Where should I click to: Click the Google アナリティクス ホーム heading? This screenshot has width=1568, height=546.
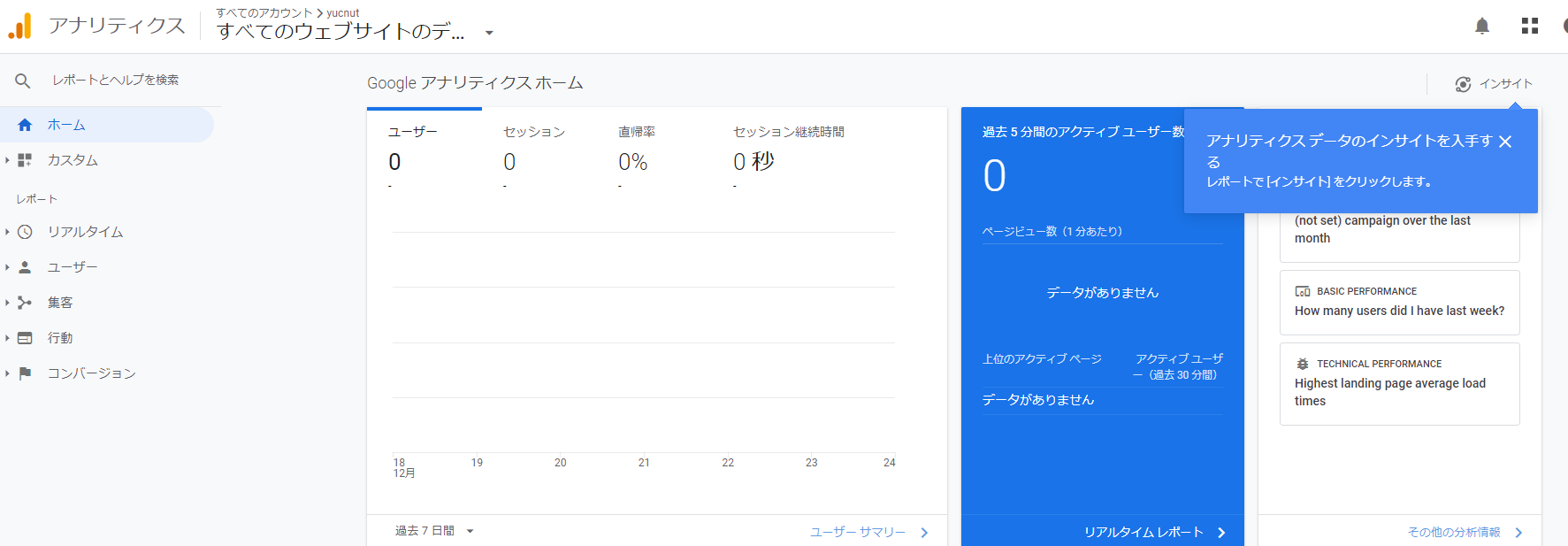coord(475,83)
